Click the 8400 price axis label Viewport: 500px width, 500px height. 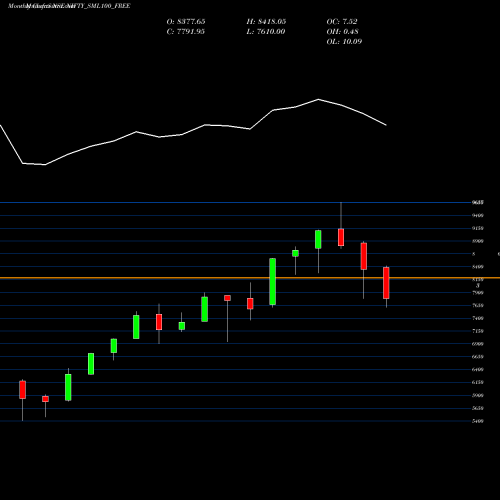478,267
